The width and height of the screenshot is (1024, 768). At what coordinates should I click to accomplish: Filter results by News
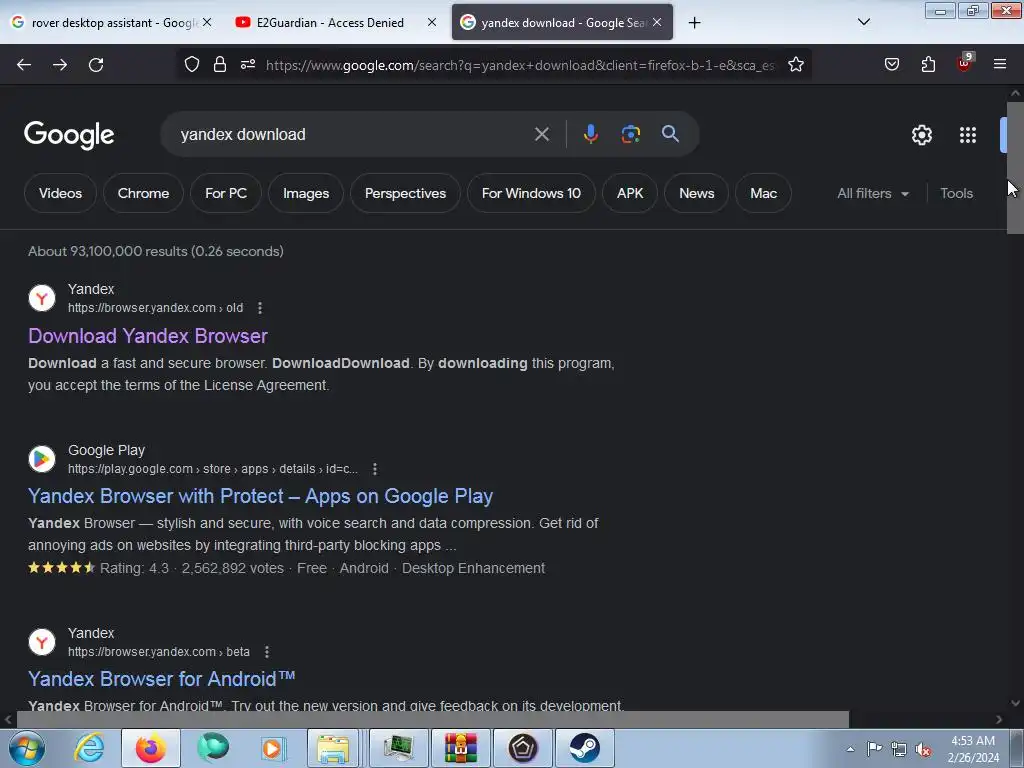click(x=696, y=193)
